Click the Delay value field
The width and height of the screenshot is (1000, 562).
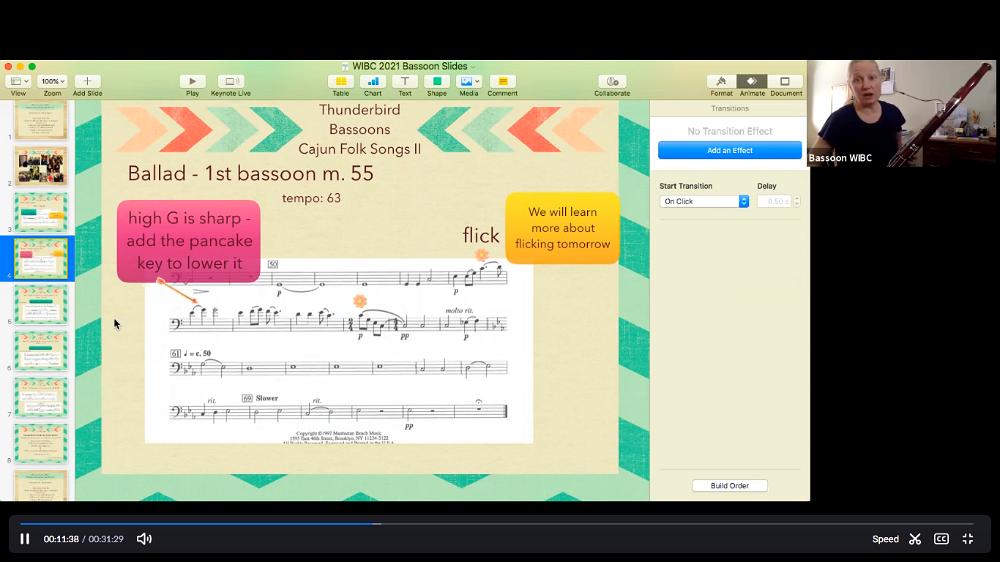774,201
